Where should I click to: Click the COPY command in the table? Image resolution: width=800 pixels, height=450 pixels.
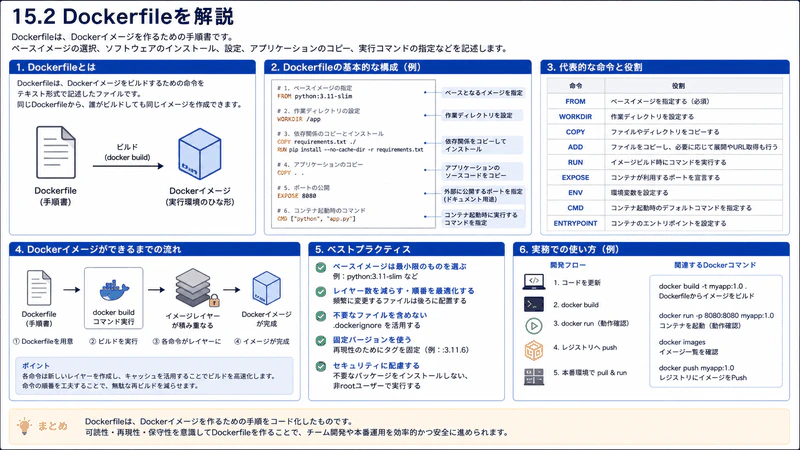pos(576,132)
